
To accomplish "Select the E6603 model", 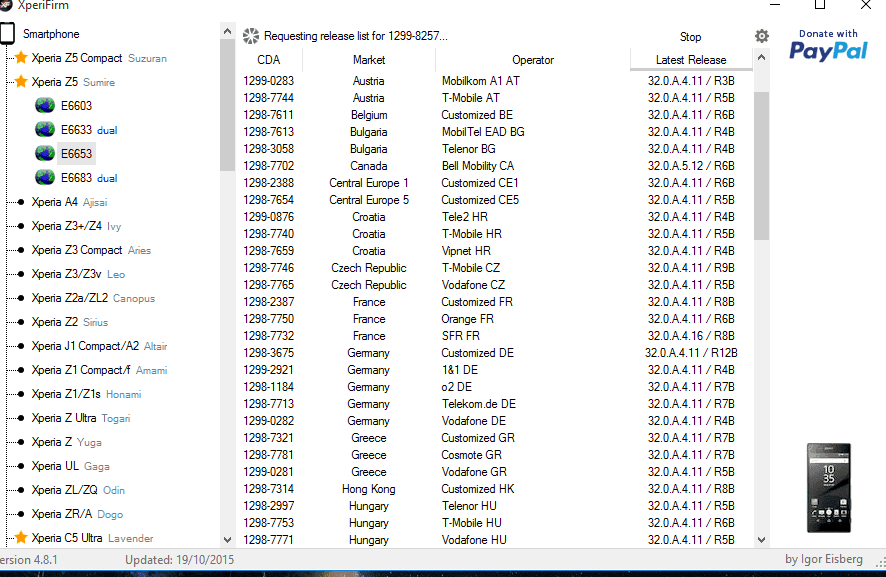I will click(76, 106).
